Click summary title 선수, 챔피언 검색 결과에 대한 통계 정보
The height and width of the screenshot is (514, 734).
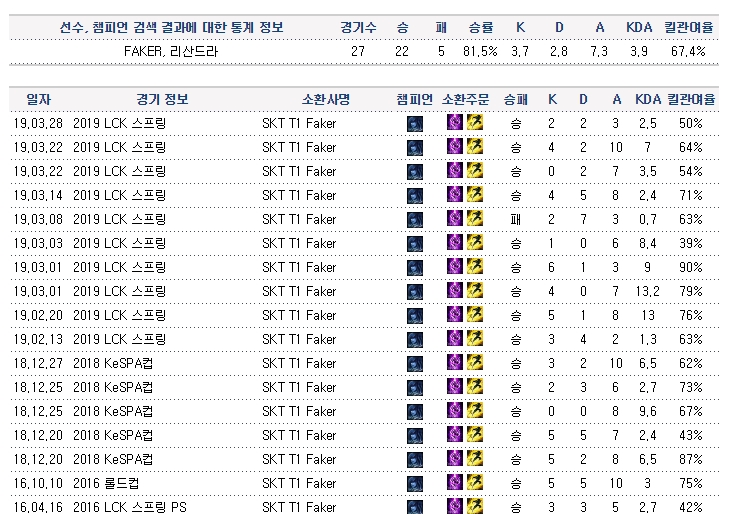171,27
